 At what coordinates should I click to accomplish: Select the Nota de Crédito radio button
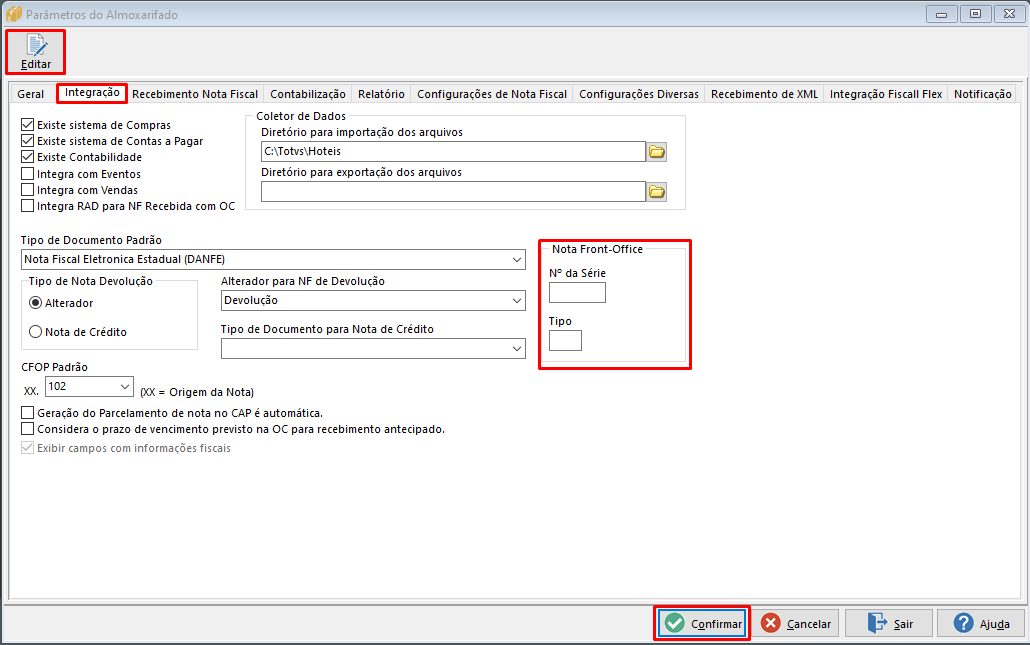click(x=35, y=332)
